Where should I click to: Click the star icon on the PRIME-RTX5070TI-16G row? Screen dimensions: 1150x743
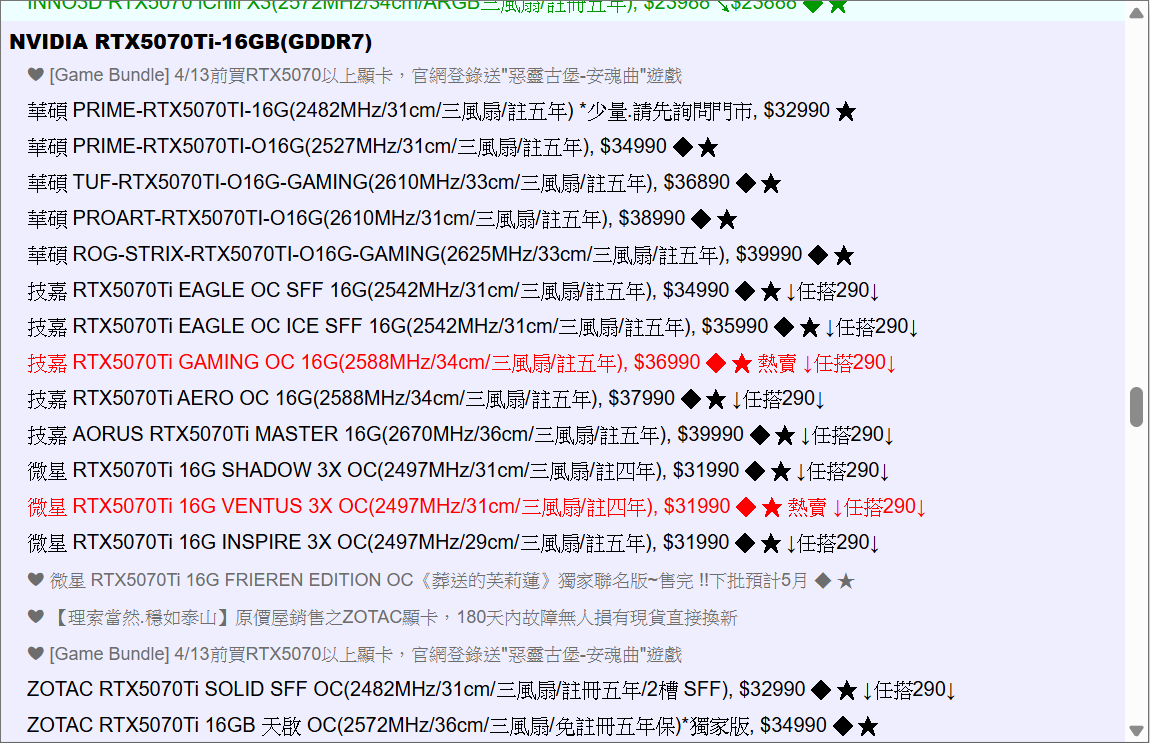846,111
